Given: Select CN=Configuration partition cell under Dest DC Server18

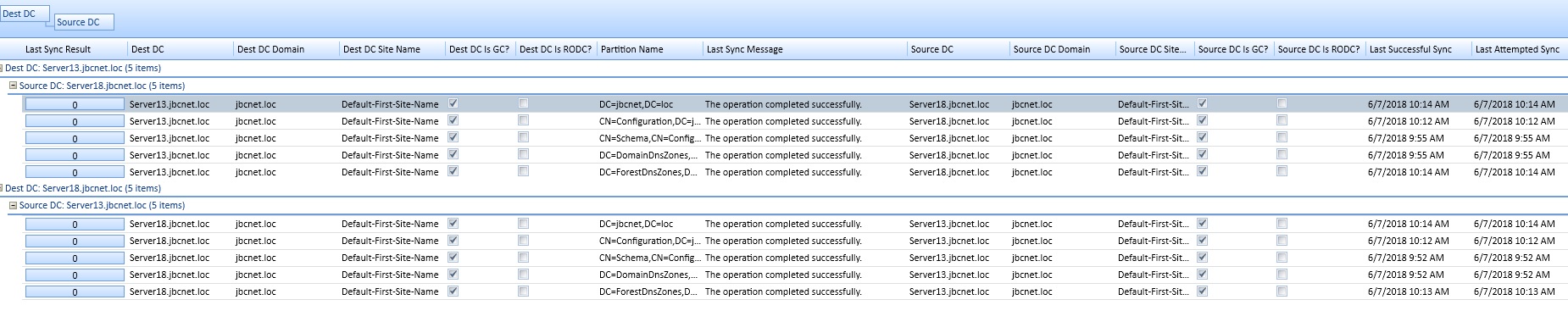Looking at the screenshot, I should pos(649,241).
